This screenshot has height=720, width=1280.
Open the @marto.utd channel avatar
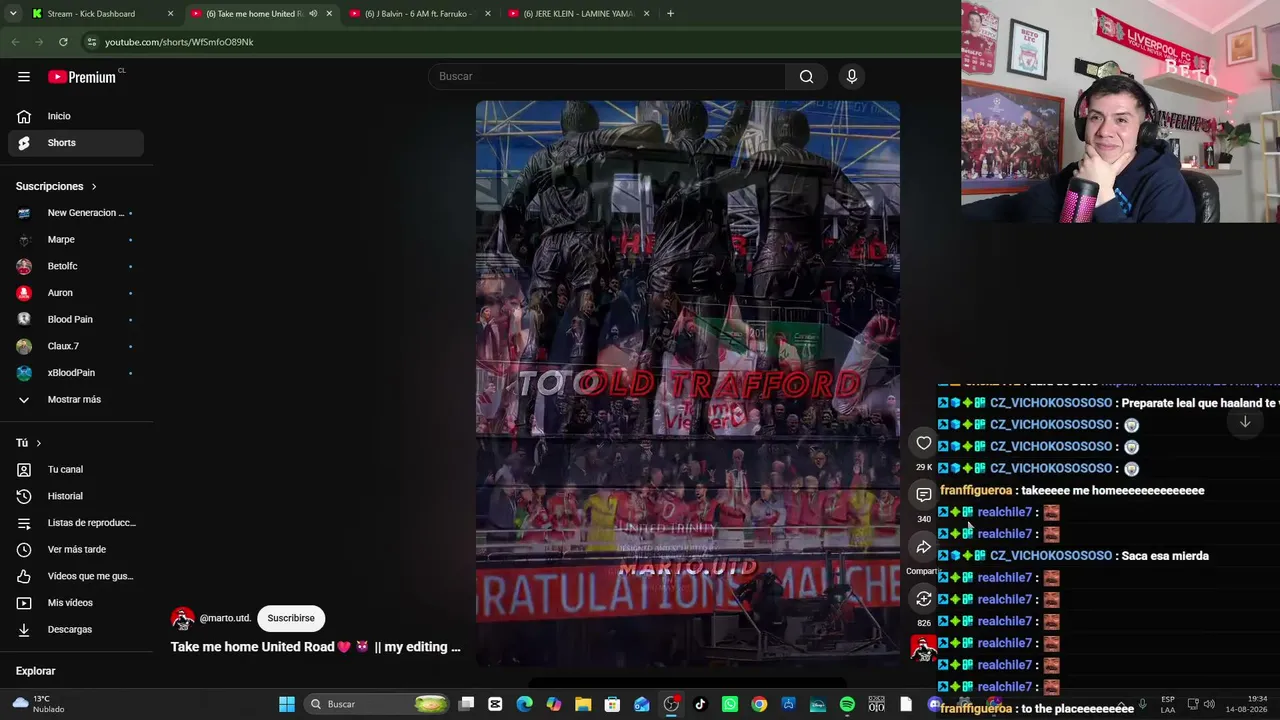[x=182, y=618]
